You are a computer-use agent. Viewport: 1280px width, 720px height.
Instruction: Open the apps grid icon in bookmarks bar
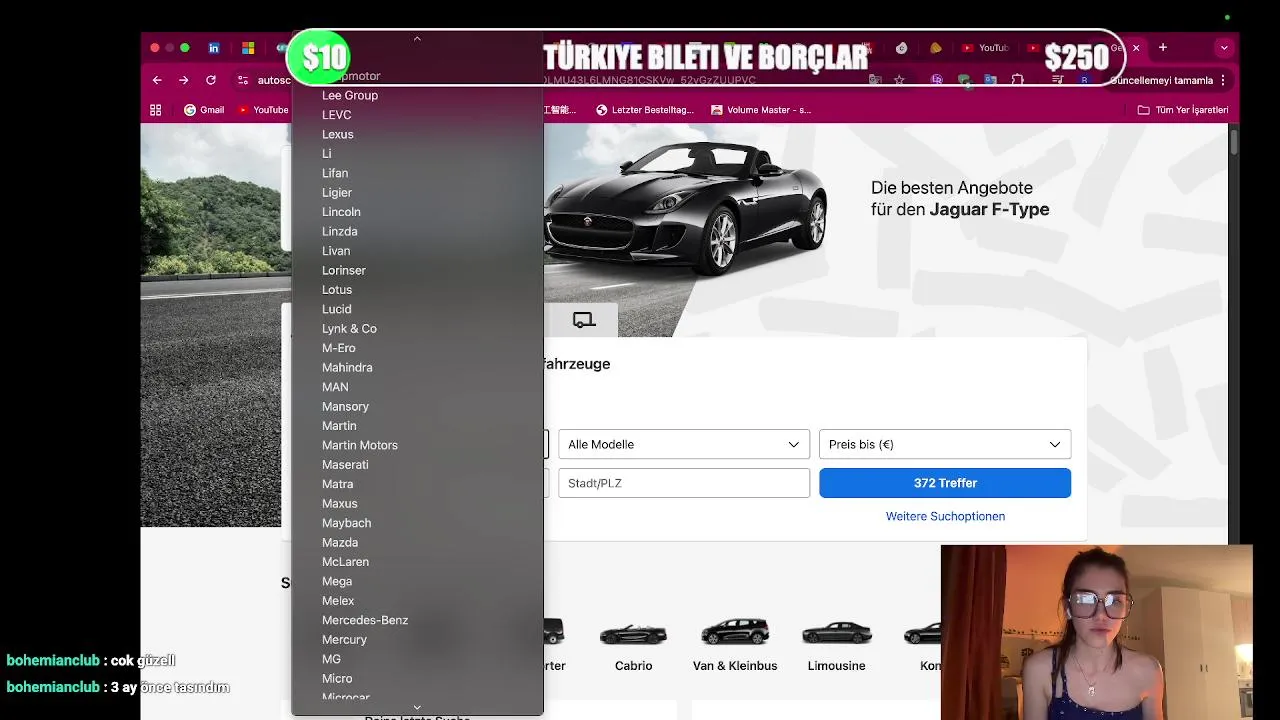coord(156,110)
